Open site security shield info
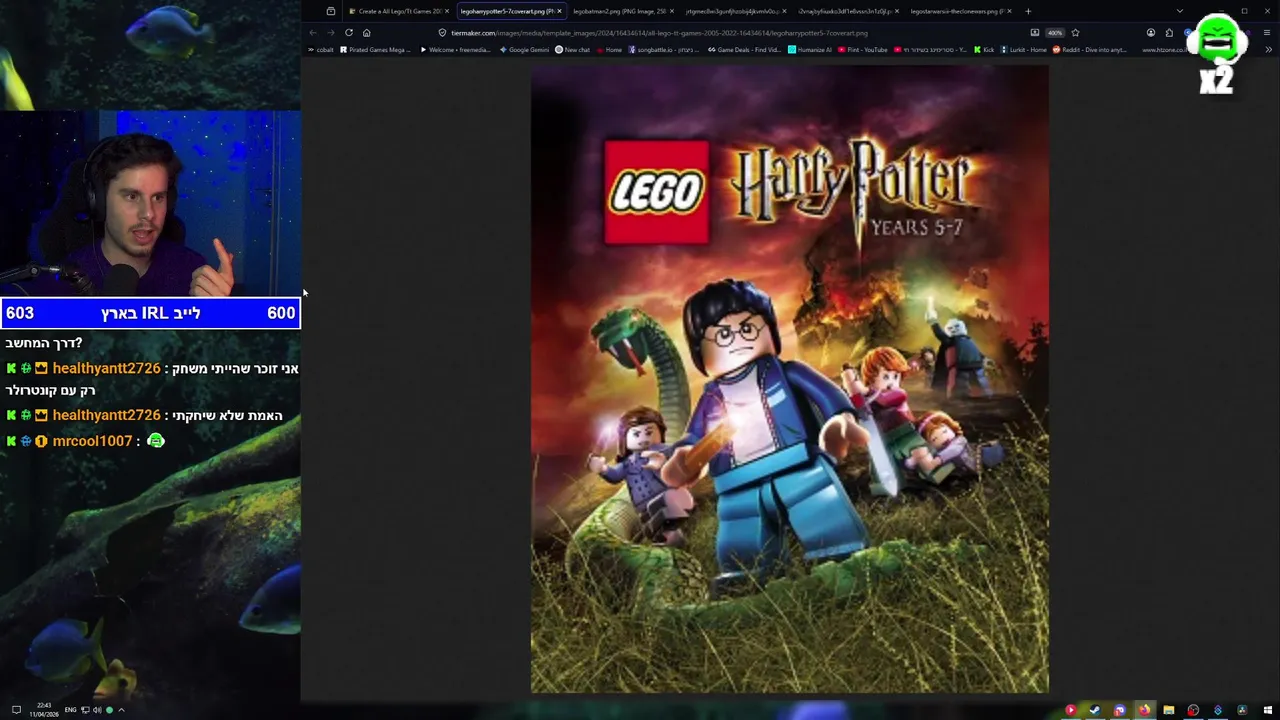The width and height of the screenshot is (1280, 720). tap(442, 32)
